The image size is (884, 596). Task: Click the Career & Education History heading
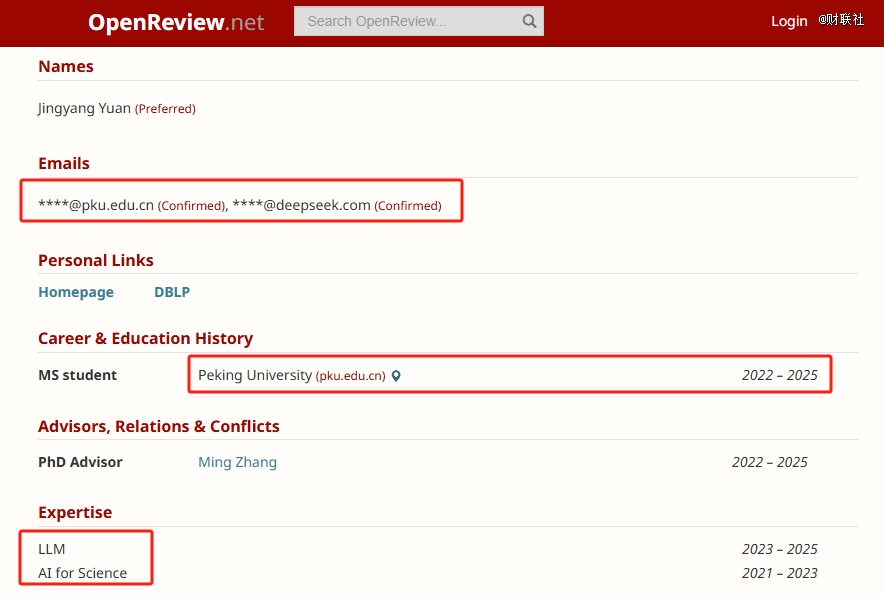(145, 338)
